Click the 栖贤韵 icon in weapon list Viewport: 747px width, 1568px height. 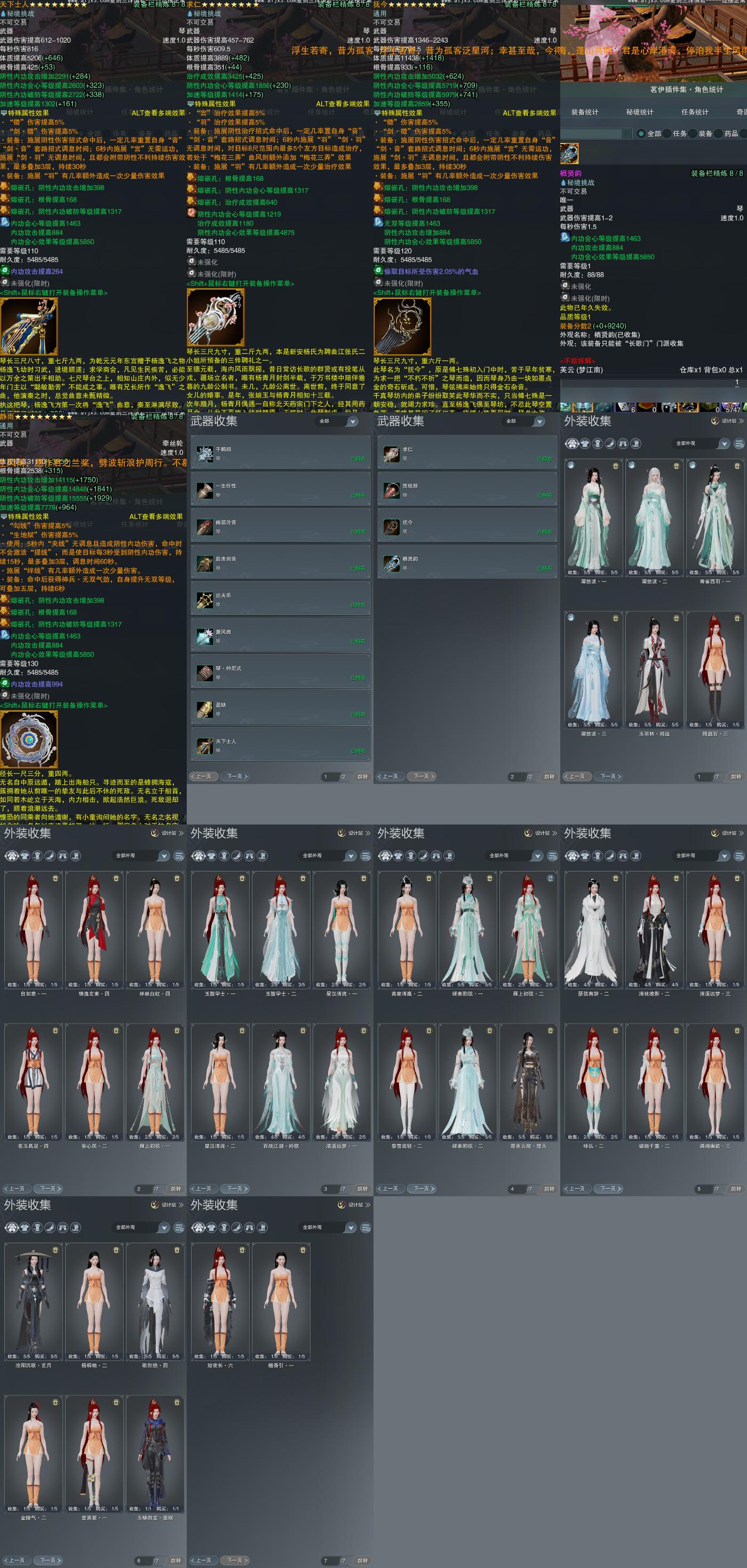coord(392,563)
